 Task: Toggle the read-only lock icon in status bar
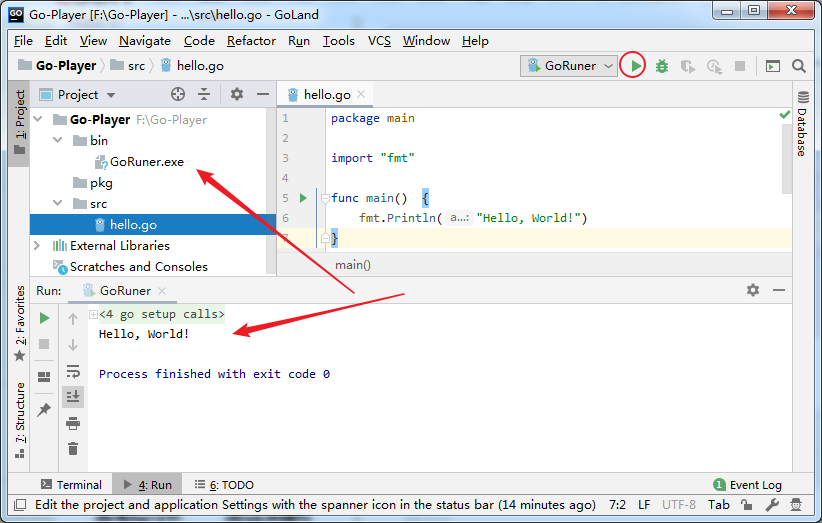pos(746,505)
